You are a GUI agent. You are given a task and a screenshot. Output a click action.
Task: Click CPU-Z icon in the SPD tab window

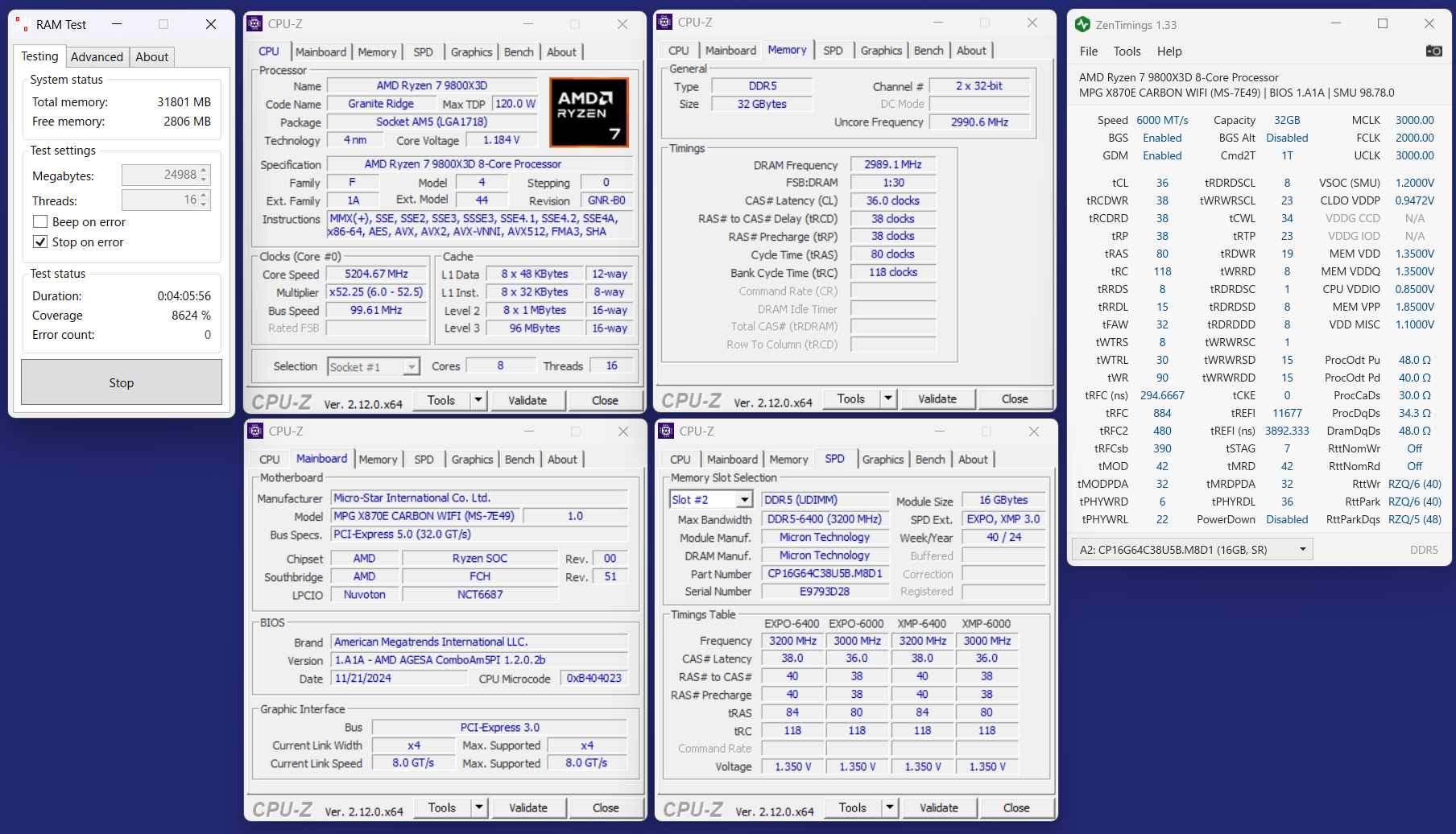coord(666,431)
